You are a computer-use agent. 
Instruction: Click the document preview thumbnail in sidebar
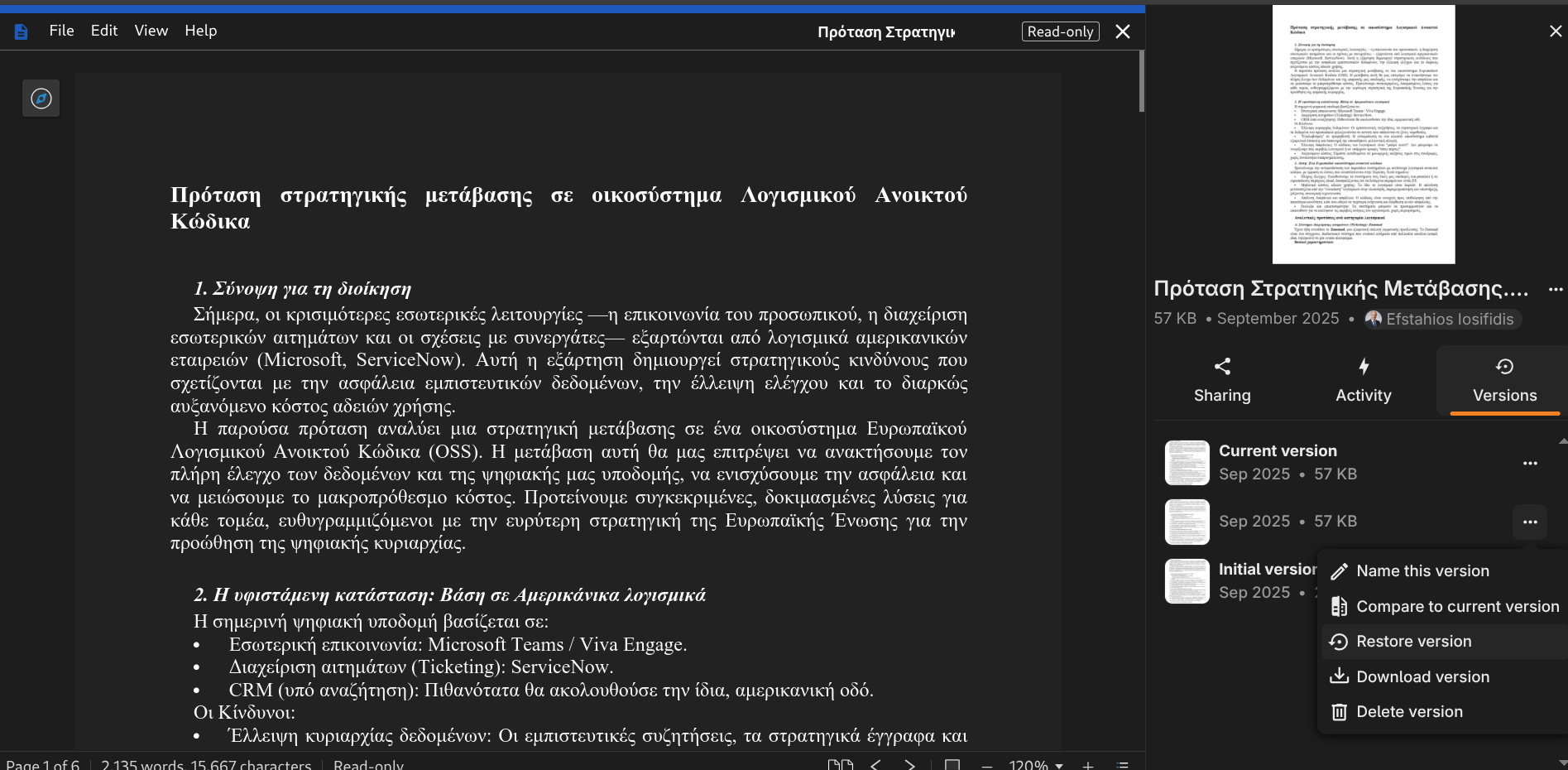click(1363, 134)
